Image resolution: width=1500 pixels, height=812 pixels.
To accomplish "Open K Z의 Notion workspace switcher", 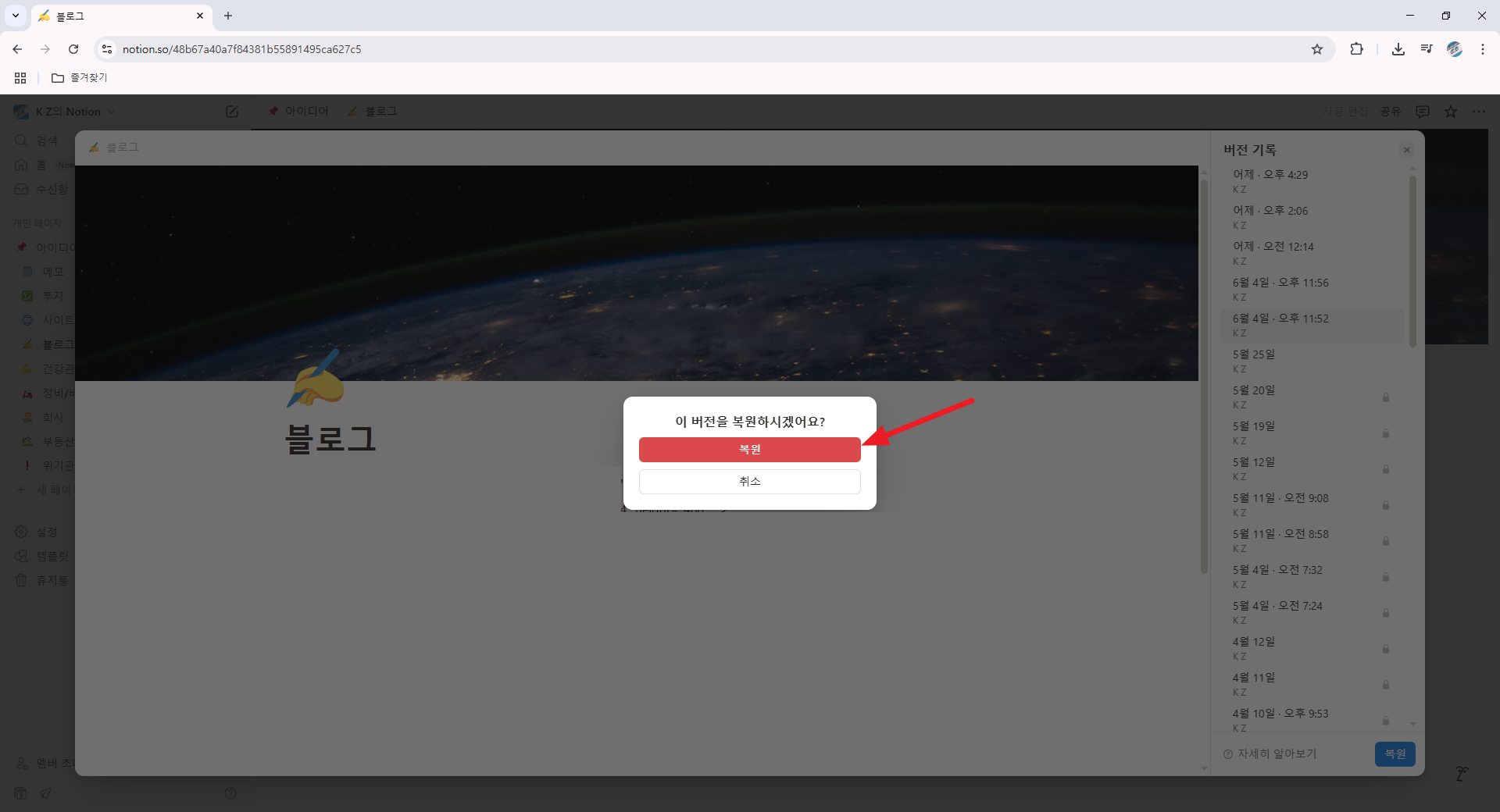I will (65, 112).
